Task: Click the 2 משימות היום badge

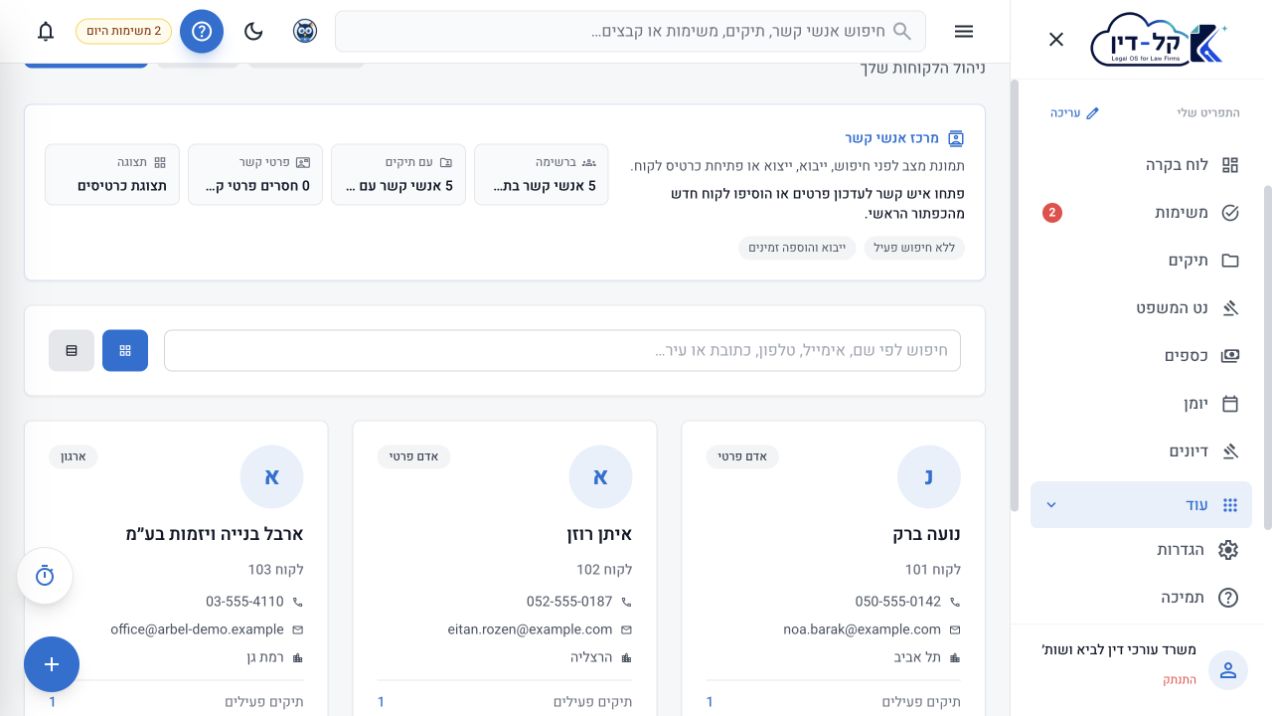Action: click(x=124, y=31)
